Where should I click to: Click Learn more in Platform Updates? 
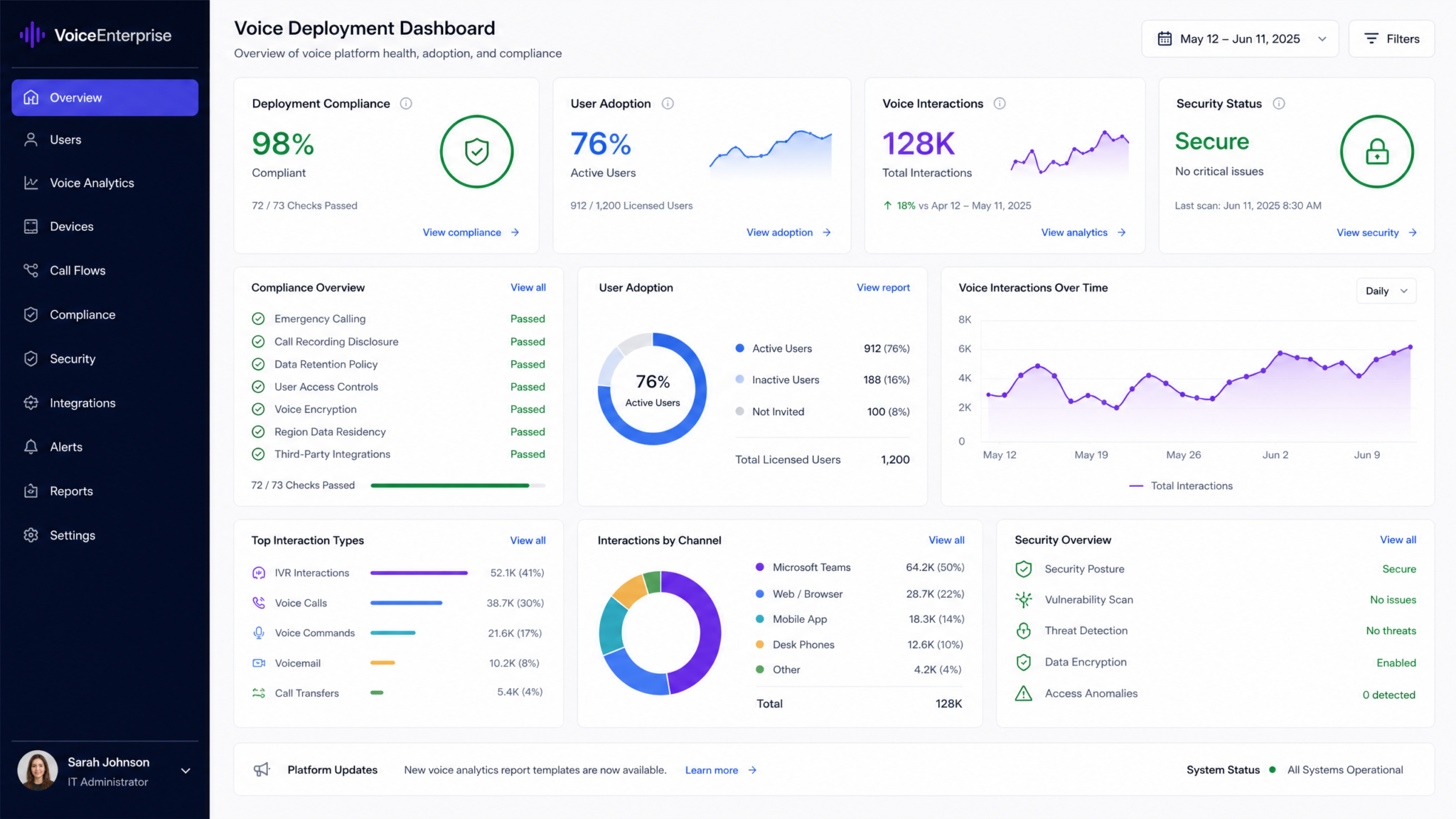click(x=721, y=770)
